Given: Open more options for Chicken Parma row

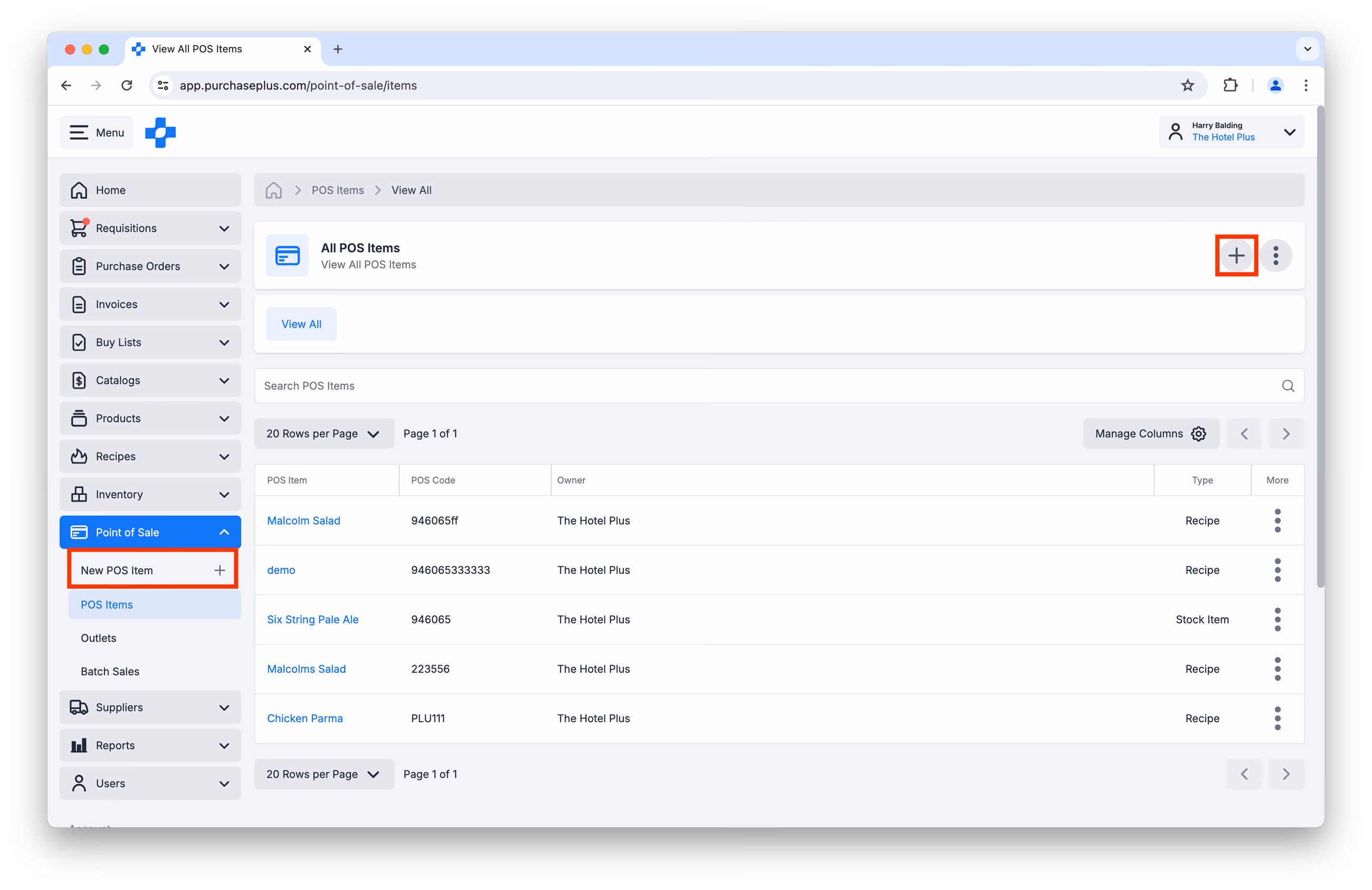Looking at the screenshot, I should 1278,718.
